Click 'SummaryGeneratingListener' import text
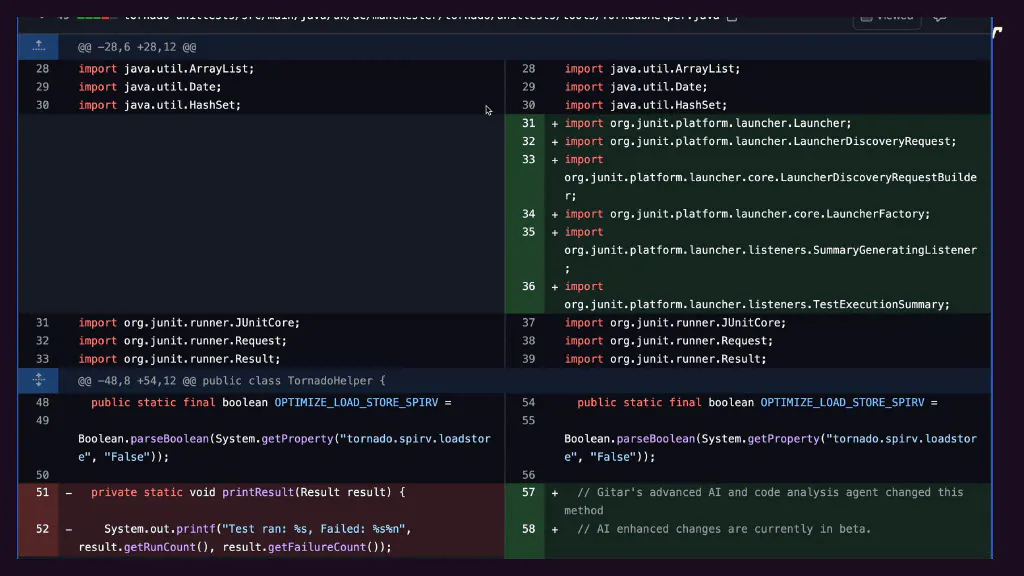The width and height of the screenshot is (1024, 576). click(x=895, y=250)
